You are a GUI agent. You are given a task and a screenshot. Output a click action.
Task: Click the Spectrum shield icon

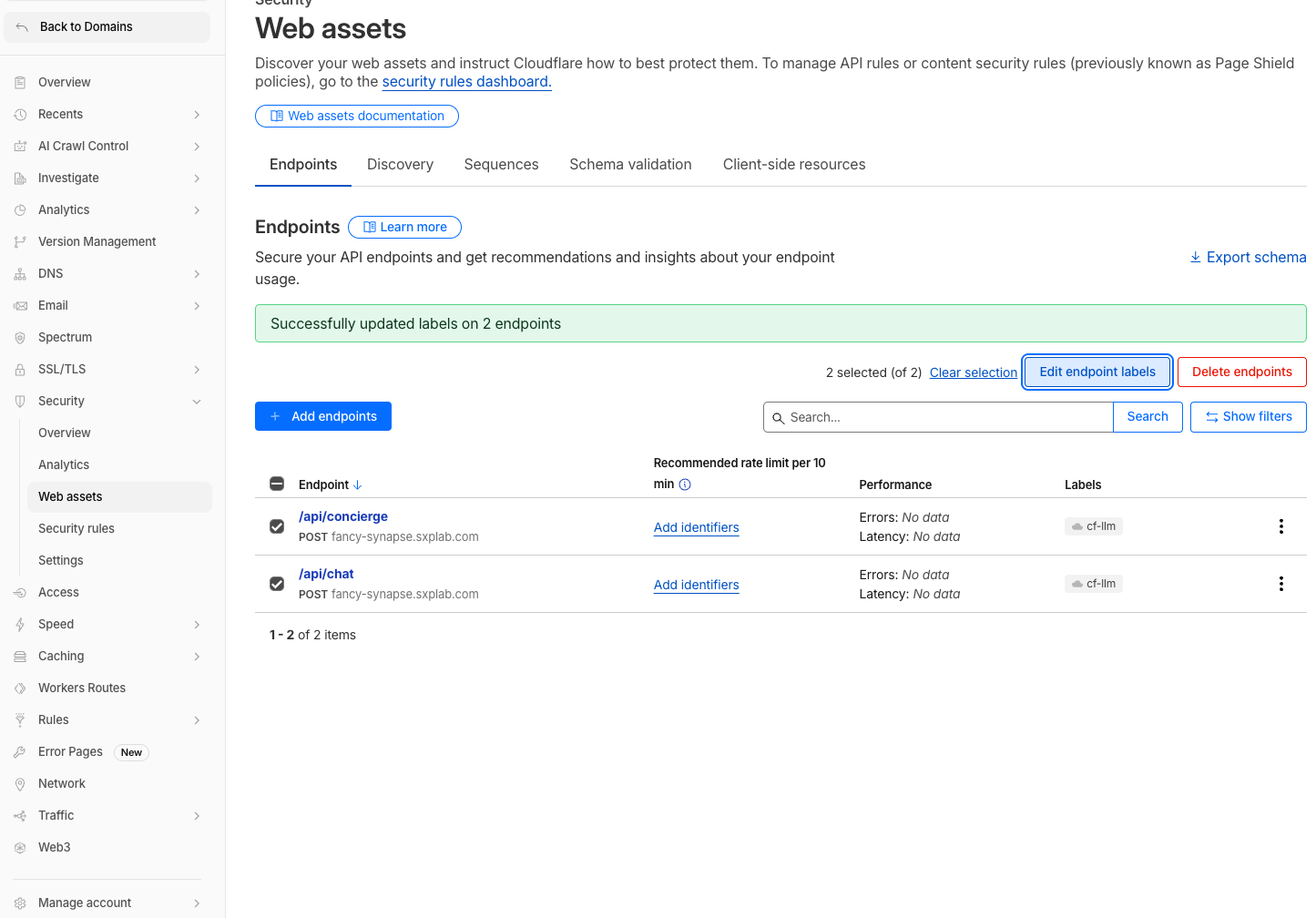tap(20, 338)
